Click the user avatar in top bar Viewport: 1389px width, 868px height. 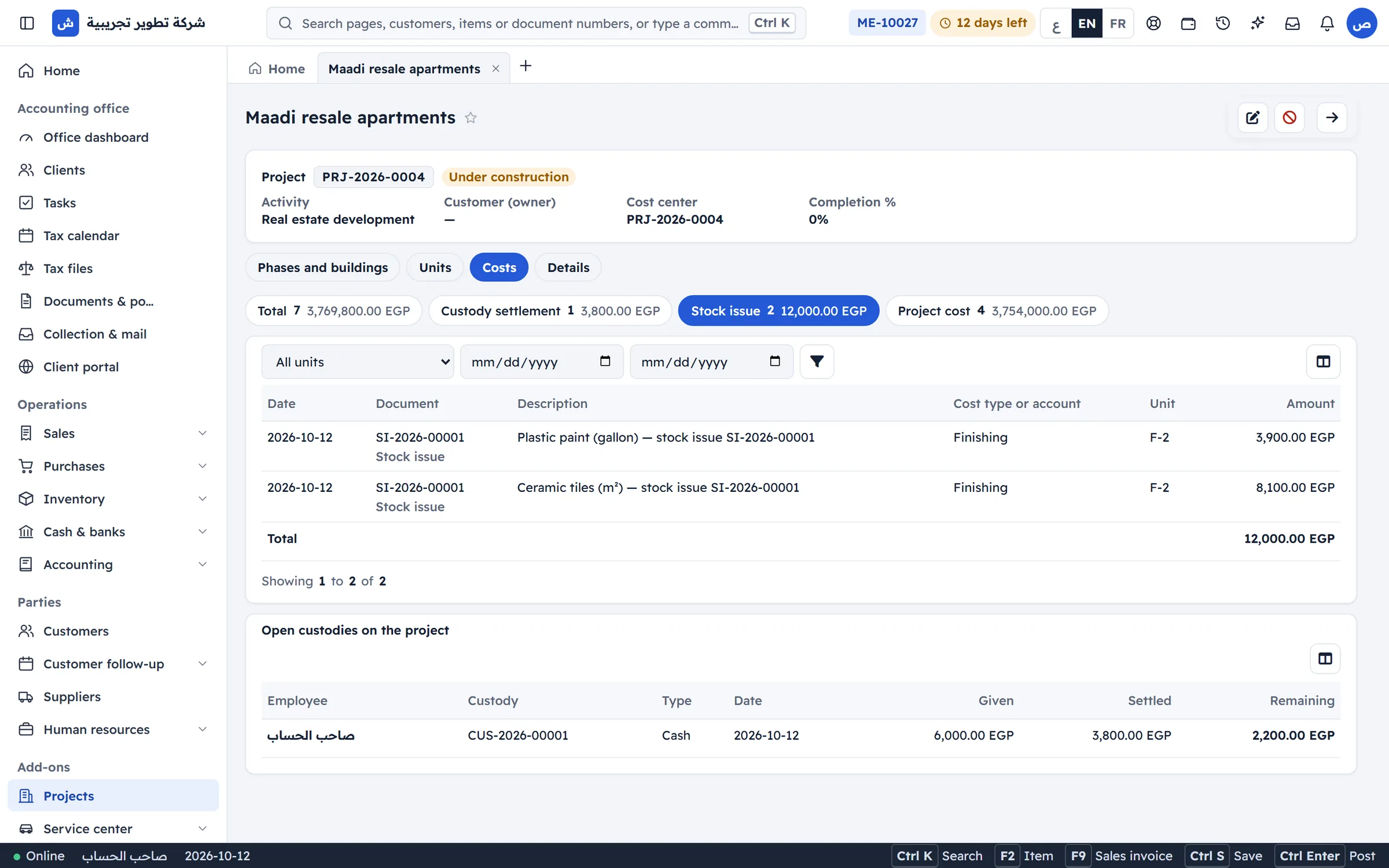coord(1362,23)
